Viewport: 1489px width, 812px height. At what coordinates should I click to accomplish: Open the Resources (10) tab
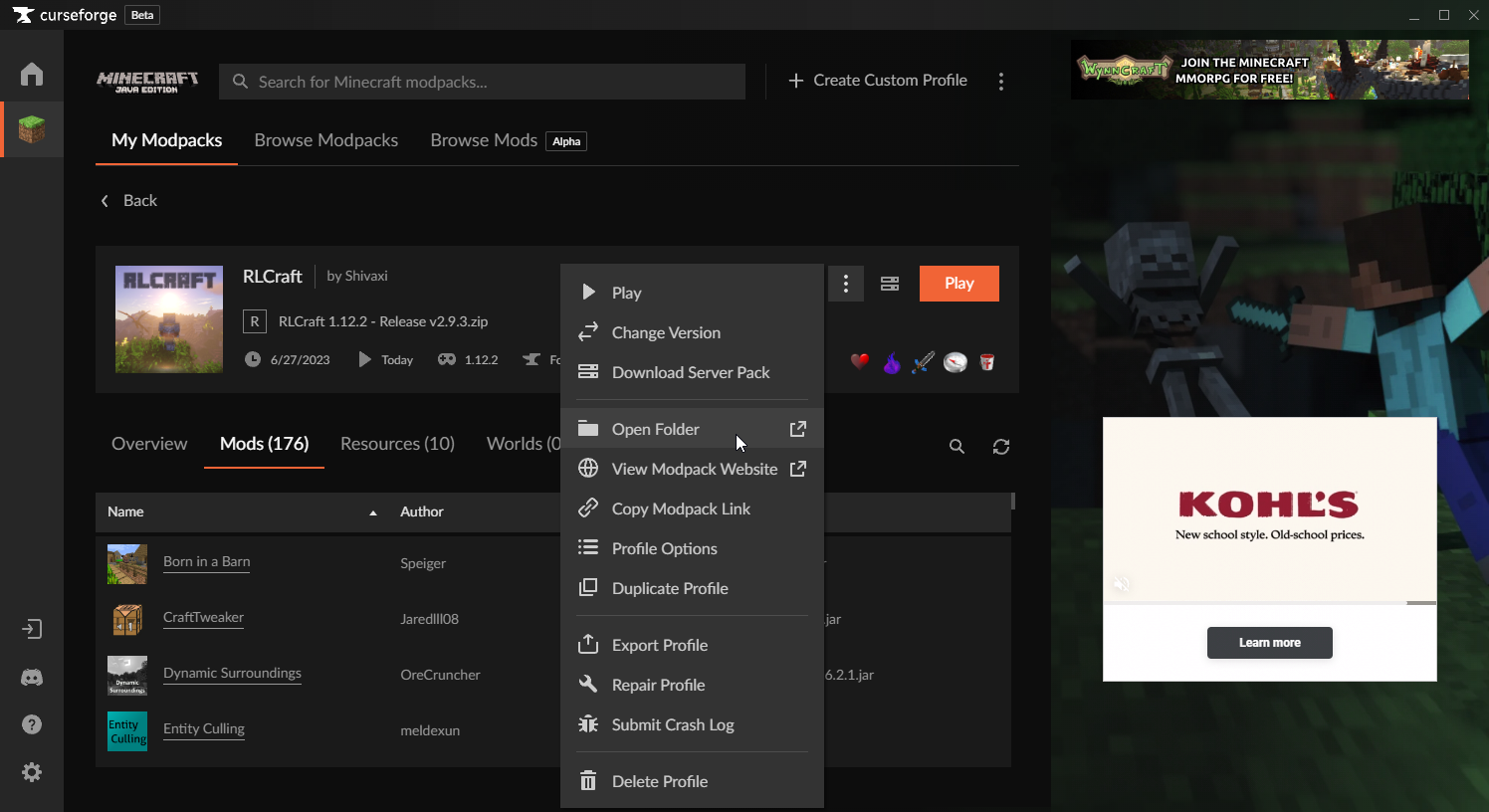397,444
